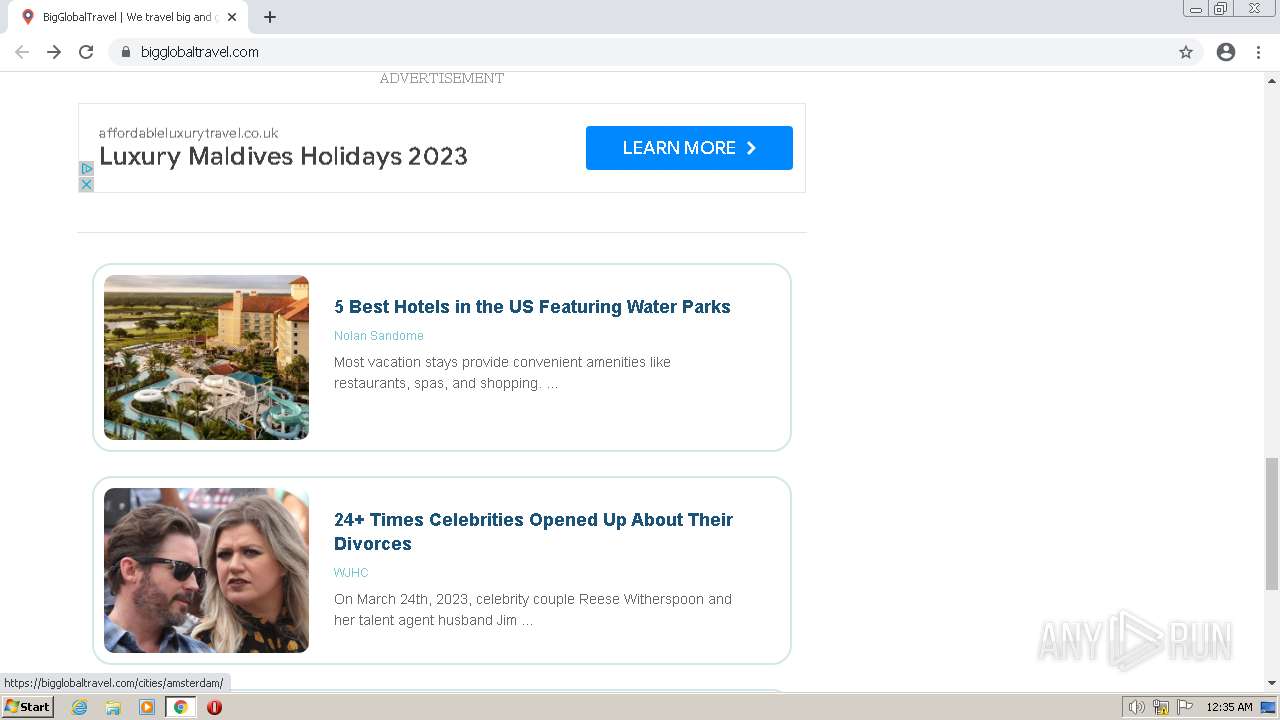The height and width of the screenshot is (720, 1280).
Task: Click the red stop-sign taskbar icon
Action: click(214, 707)
